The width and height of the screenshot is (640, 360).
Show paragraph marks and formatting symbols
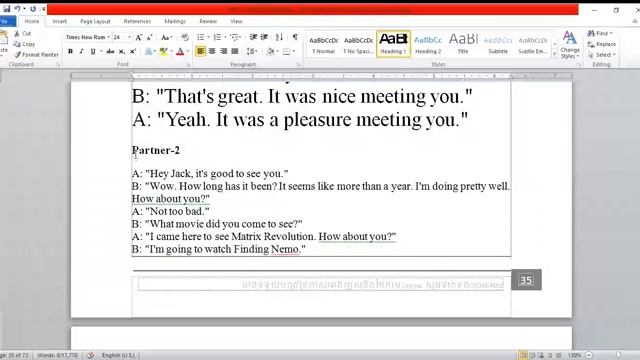(295, 38)
